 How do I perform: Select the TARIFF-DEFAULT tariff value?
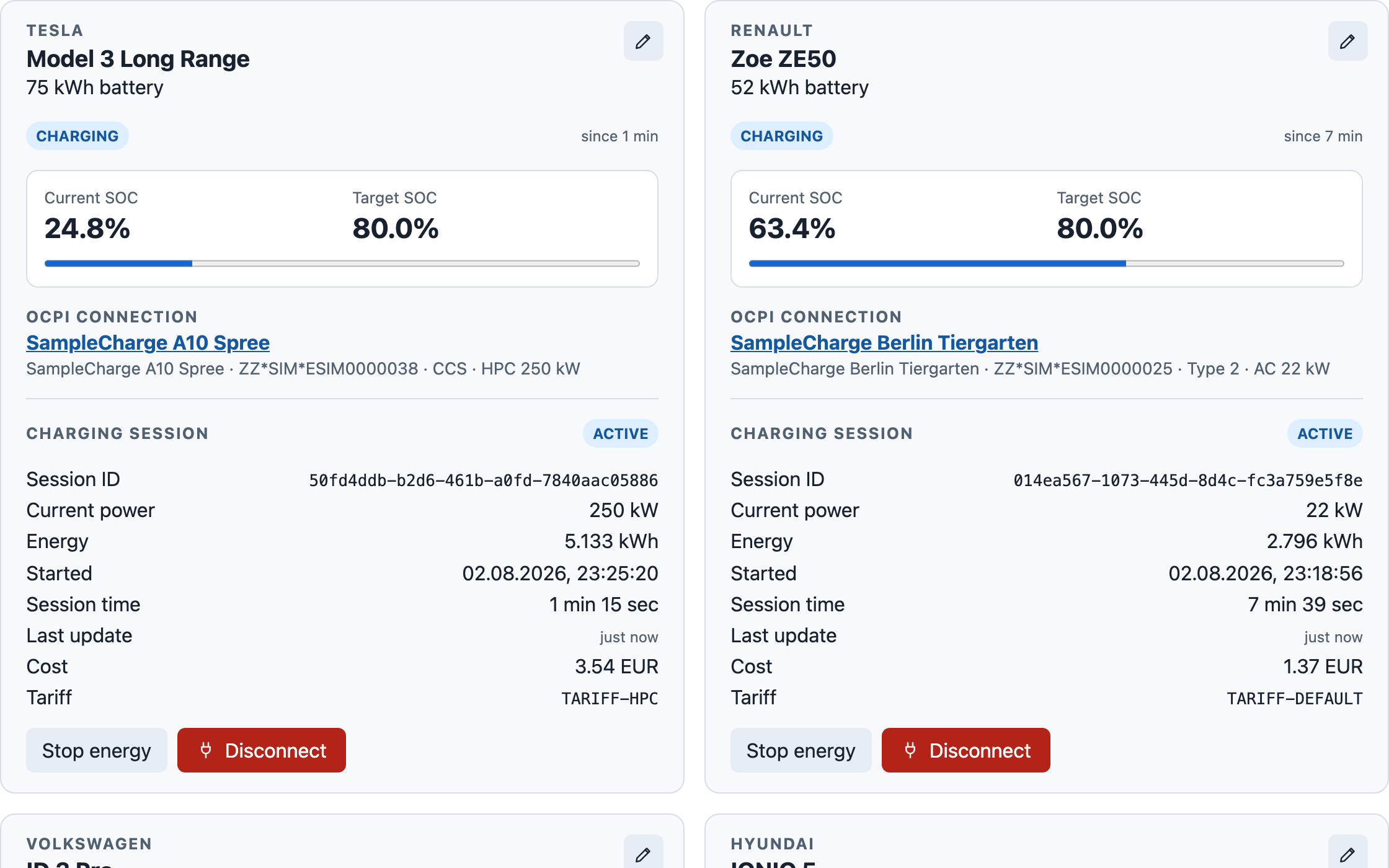[1295, 699]
